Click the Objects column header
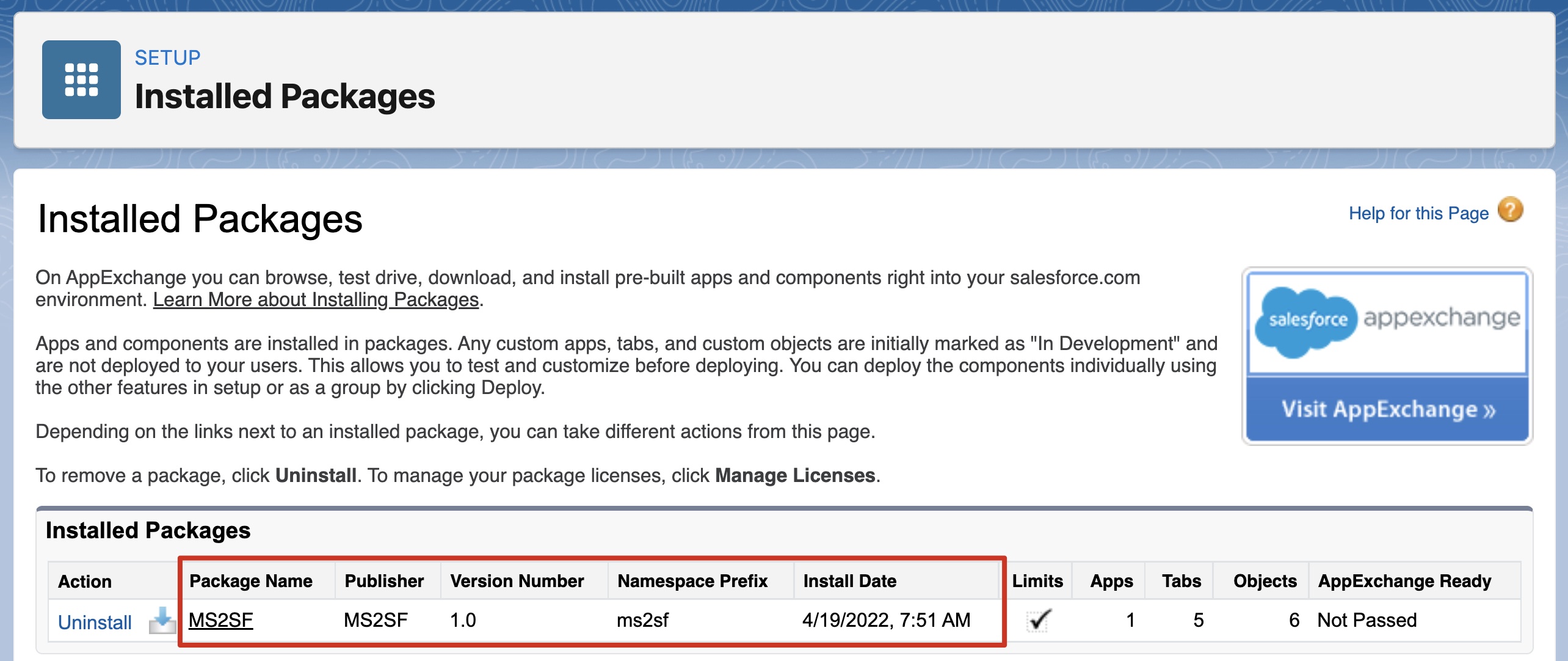This screenshot has height=661, width=1568. coord(1265,581)
